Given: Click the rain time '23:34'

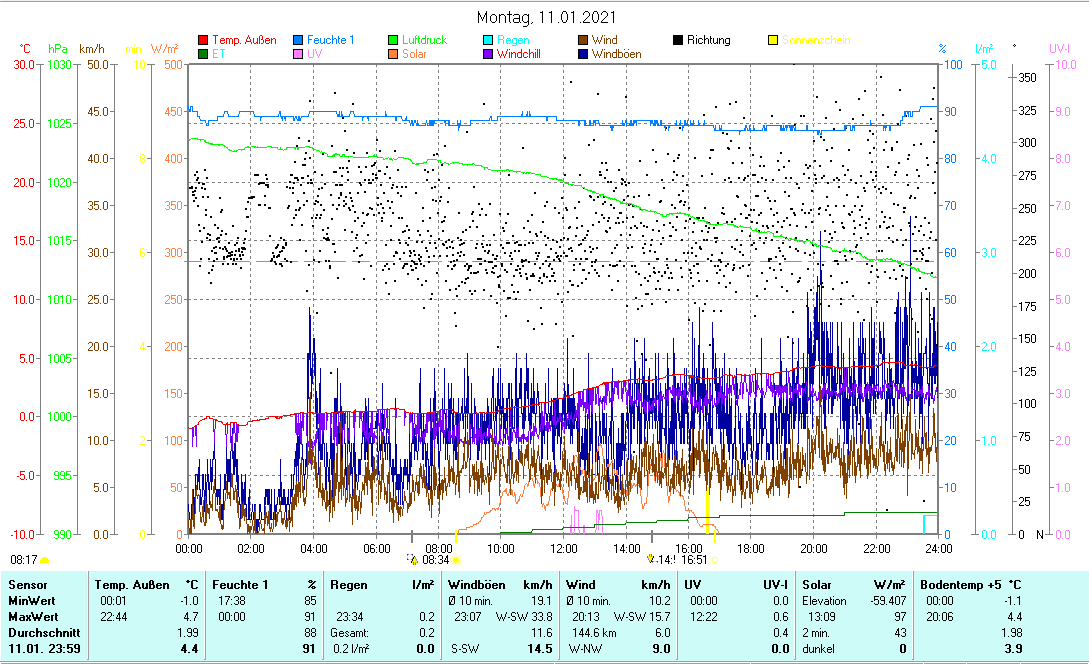Looking at the screenshot, I should pos(349,617).
